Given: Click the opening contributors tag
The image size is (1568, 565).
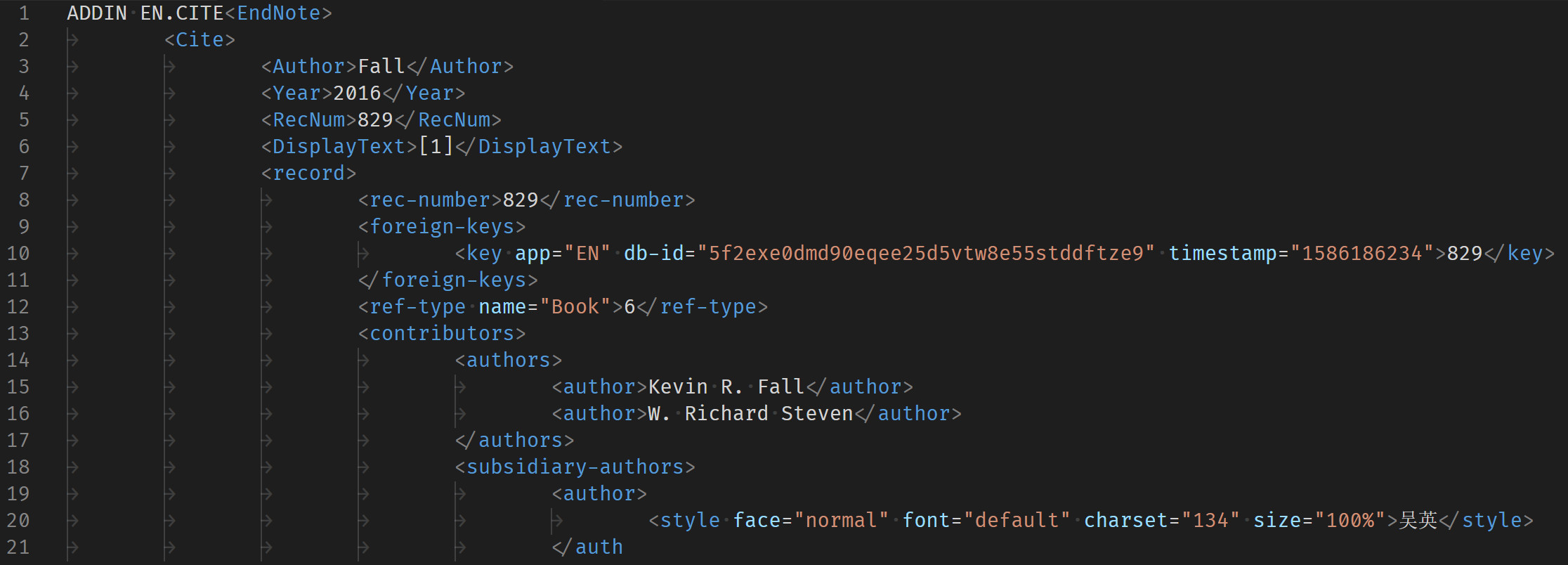Looking at the screenshot, I should coord(442,333).
